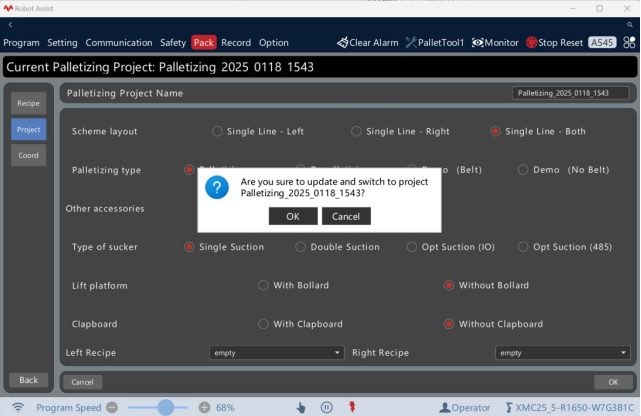The width and height of the screenshot is (641, 416).
Task: Choose Without Clapboard option
Action: pos(449,324)
